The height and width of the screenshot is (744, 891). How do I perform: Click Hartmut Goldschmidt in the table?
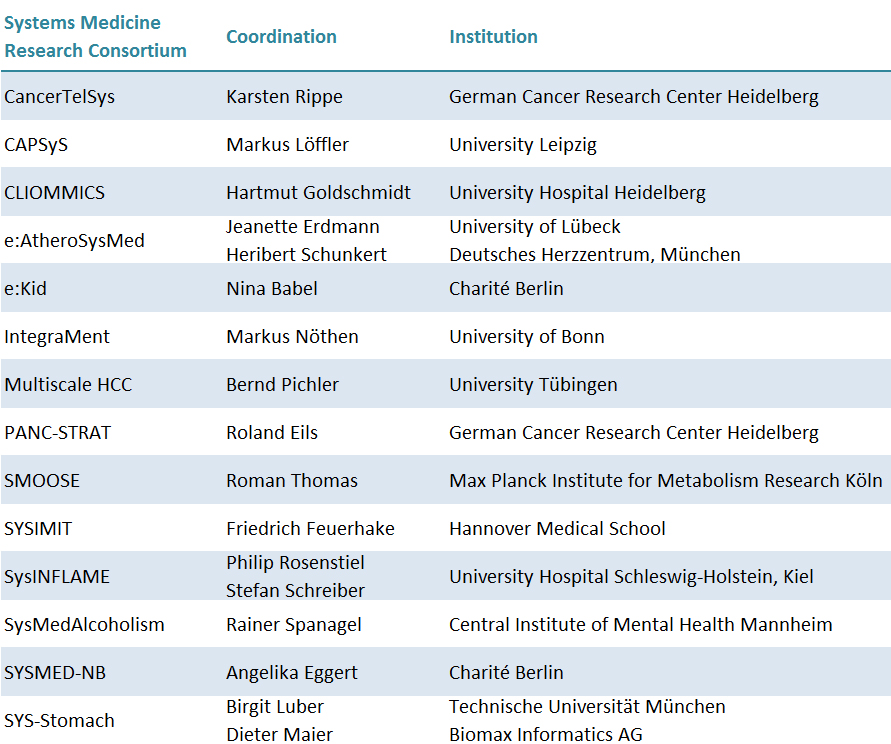click(318, 193)
